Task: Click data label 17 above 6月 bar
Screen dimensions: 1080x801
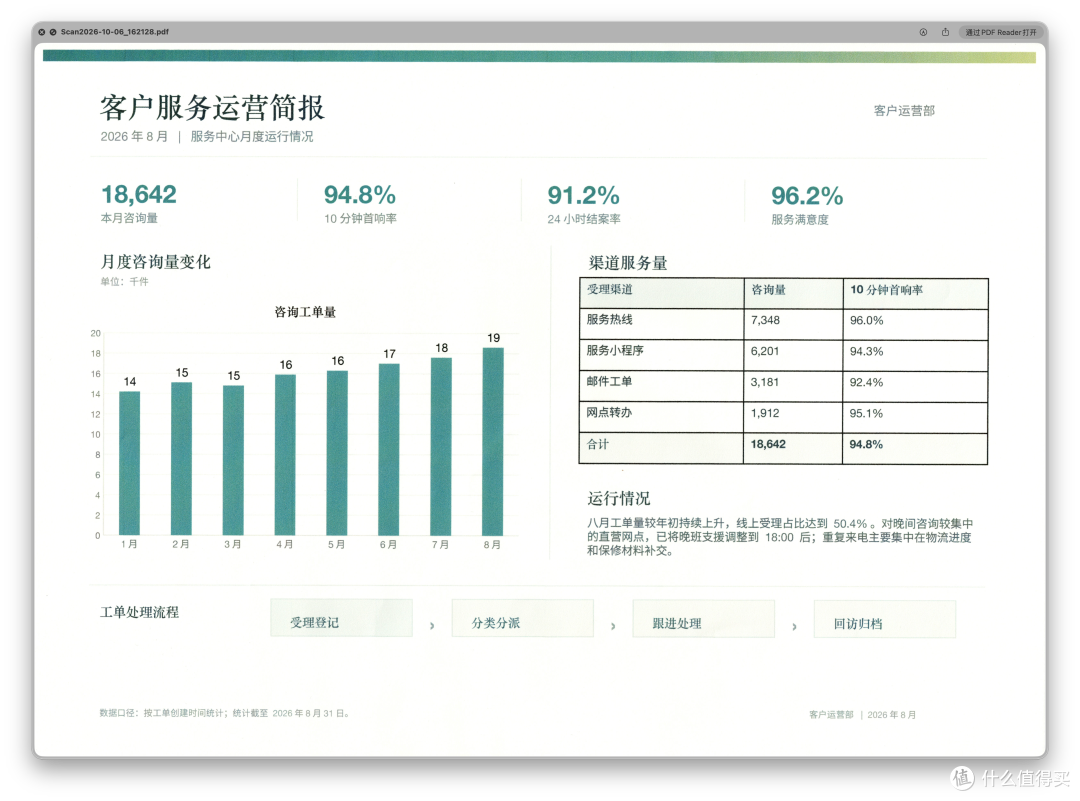Action: 389,353
